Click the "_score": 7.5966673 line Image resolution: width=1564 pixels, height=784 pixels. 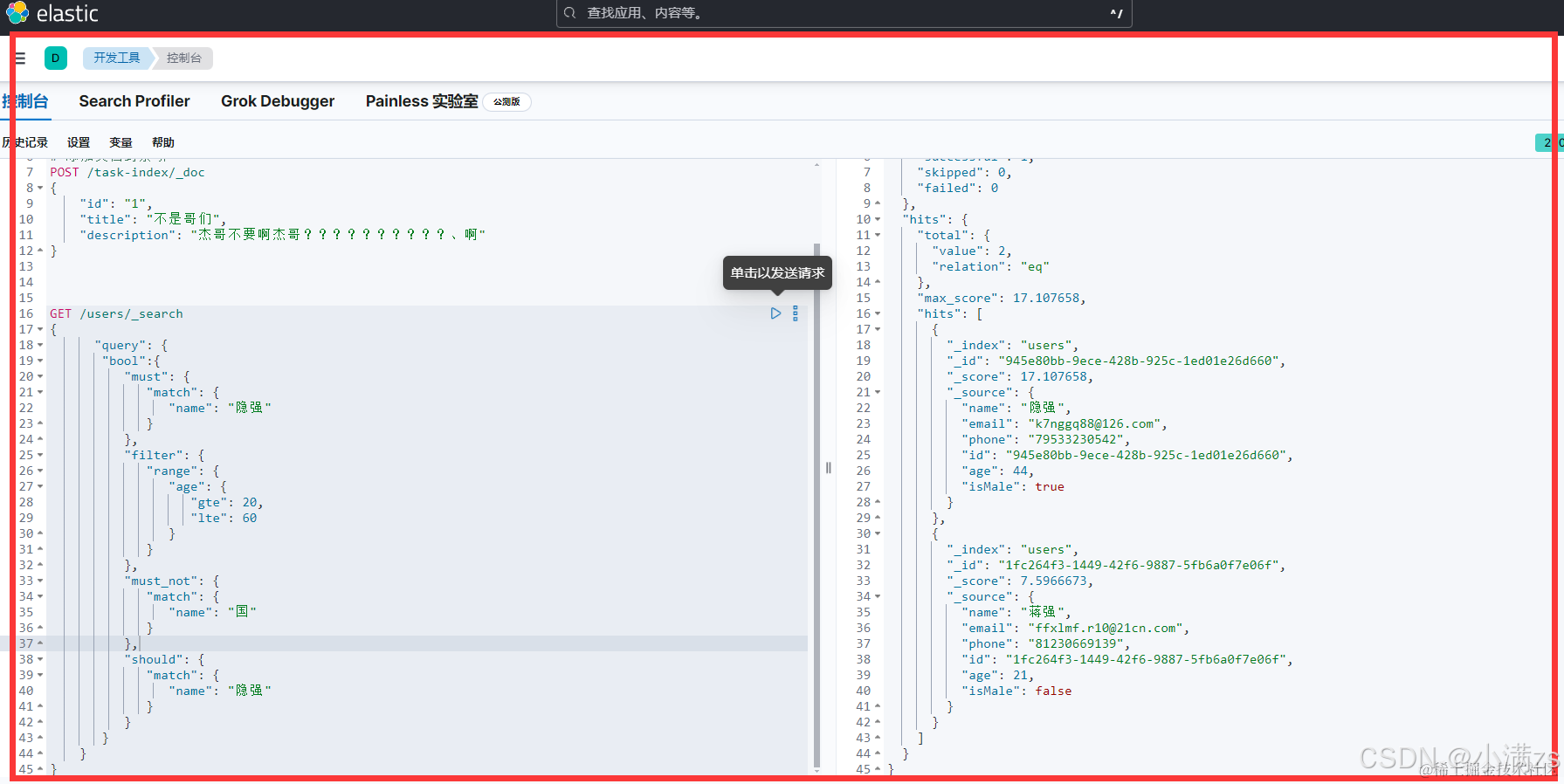1020,581
